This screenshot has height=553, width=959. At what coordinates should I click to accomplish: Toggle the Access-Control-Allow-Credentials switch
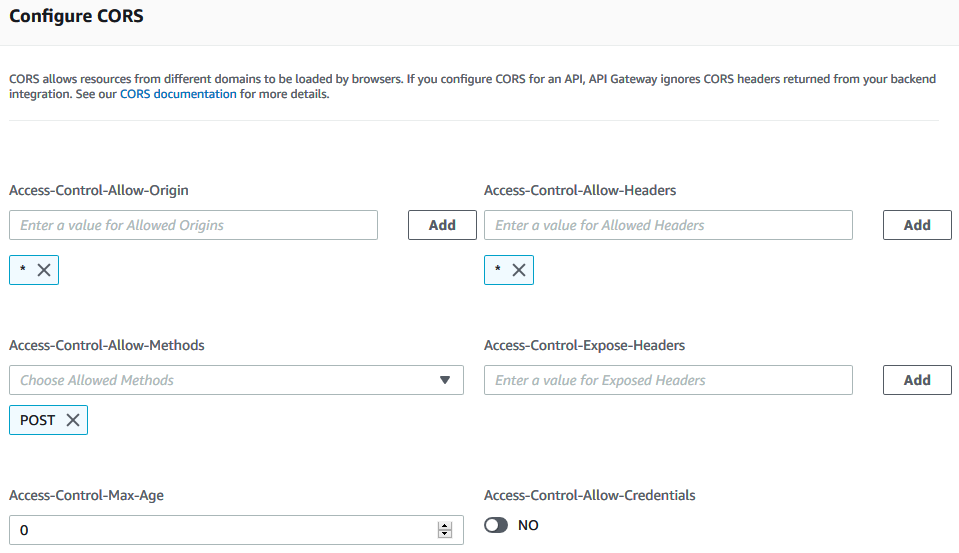point(496,525)
